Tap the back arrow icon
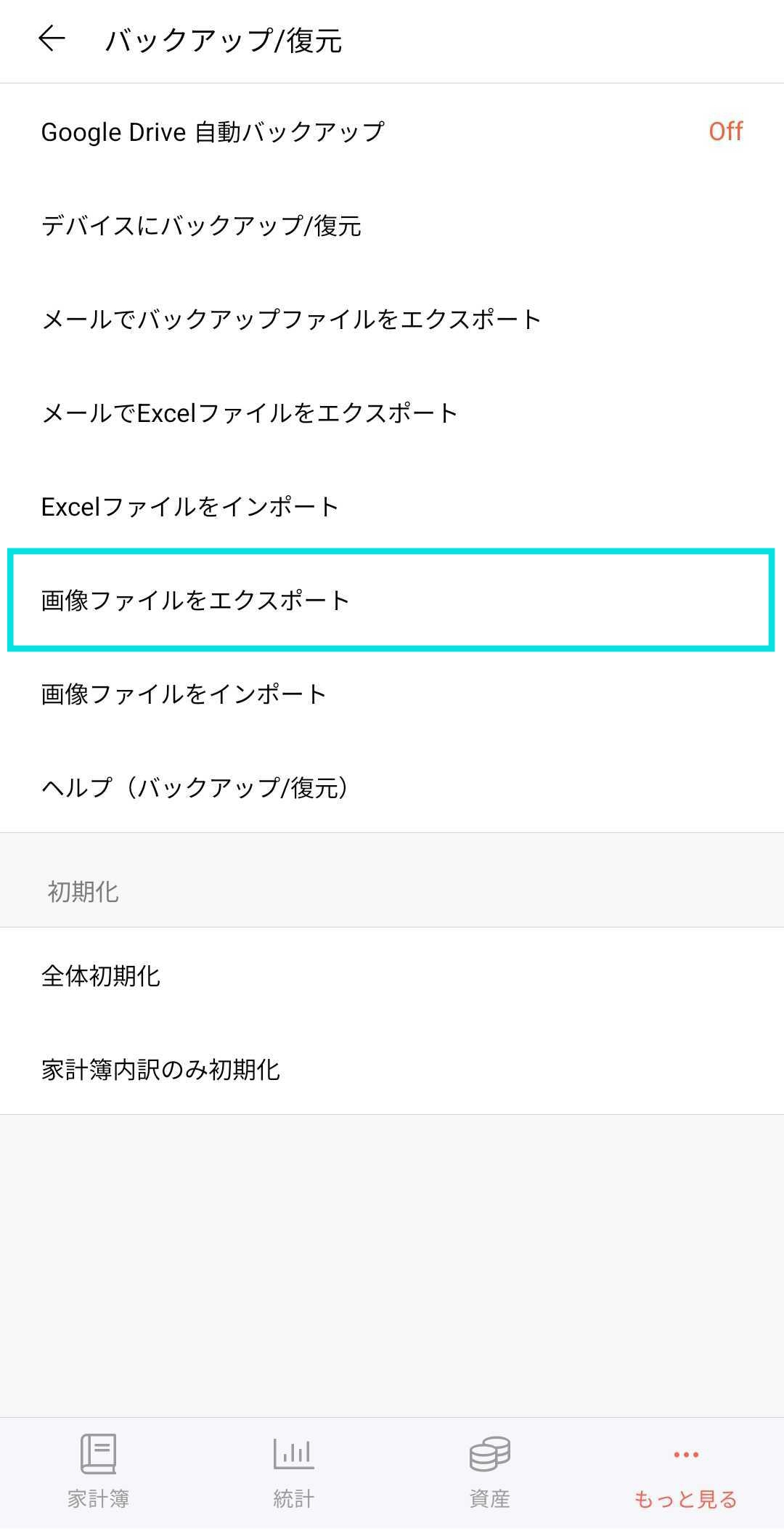Screen dimensions: 784x1531 [x=52, y=38]
